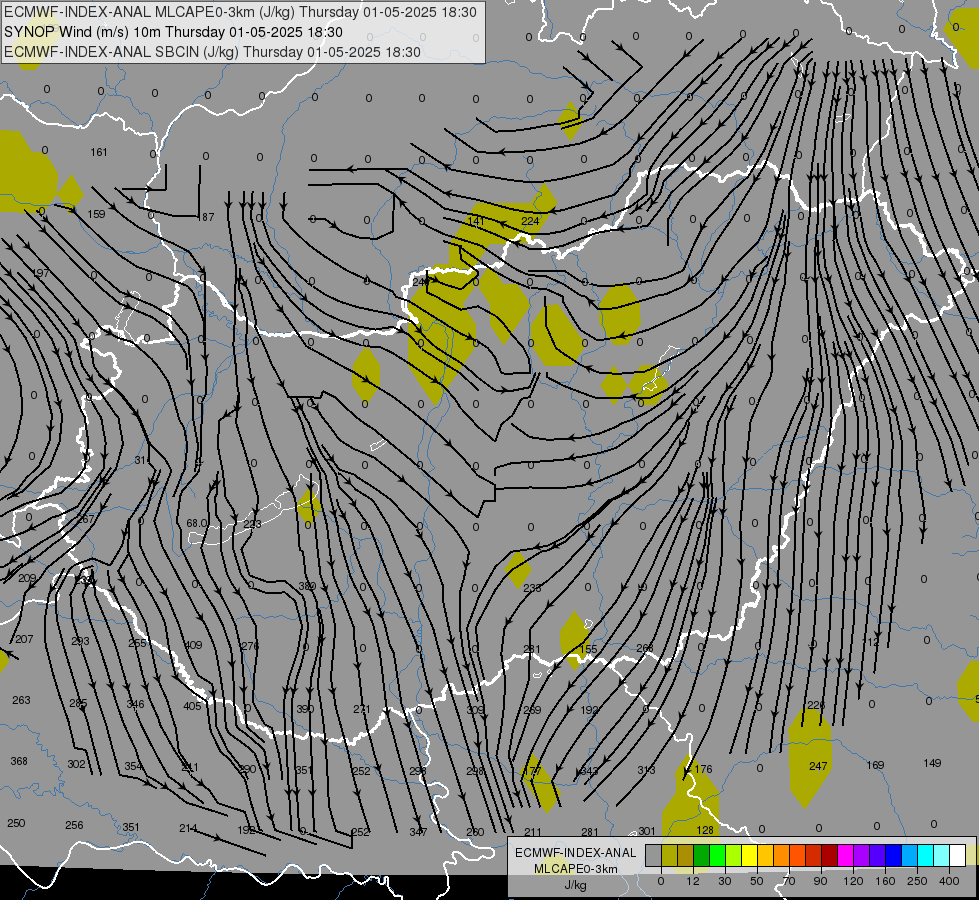979x900 pixels.
Task: Click the legend tick label 250
Action: (917, 881)
